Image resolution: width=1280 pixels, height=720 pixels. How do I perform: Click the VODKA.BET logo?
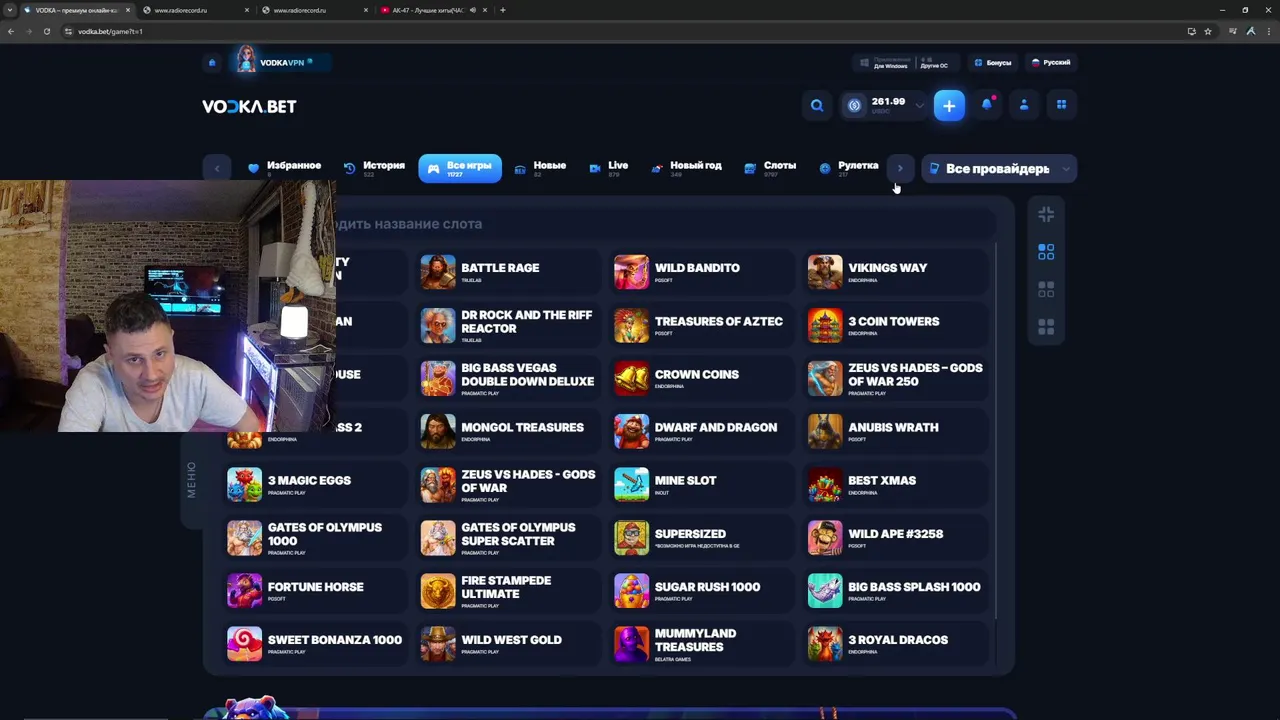pyautogui.click(x=249, y=106)
